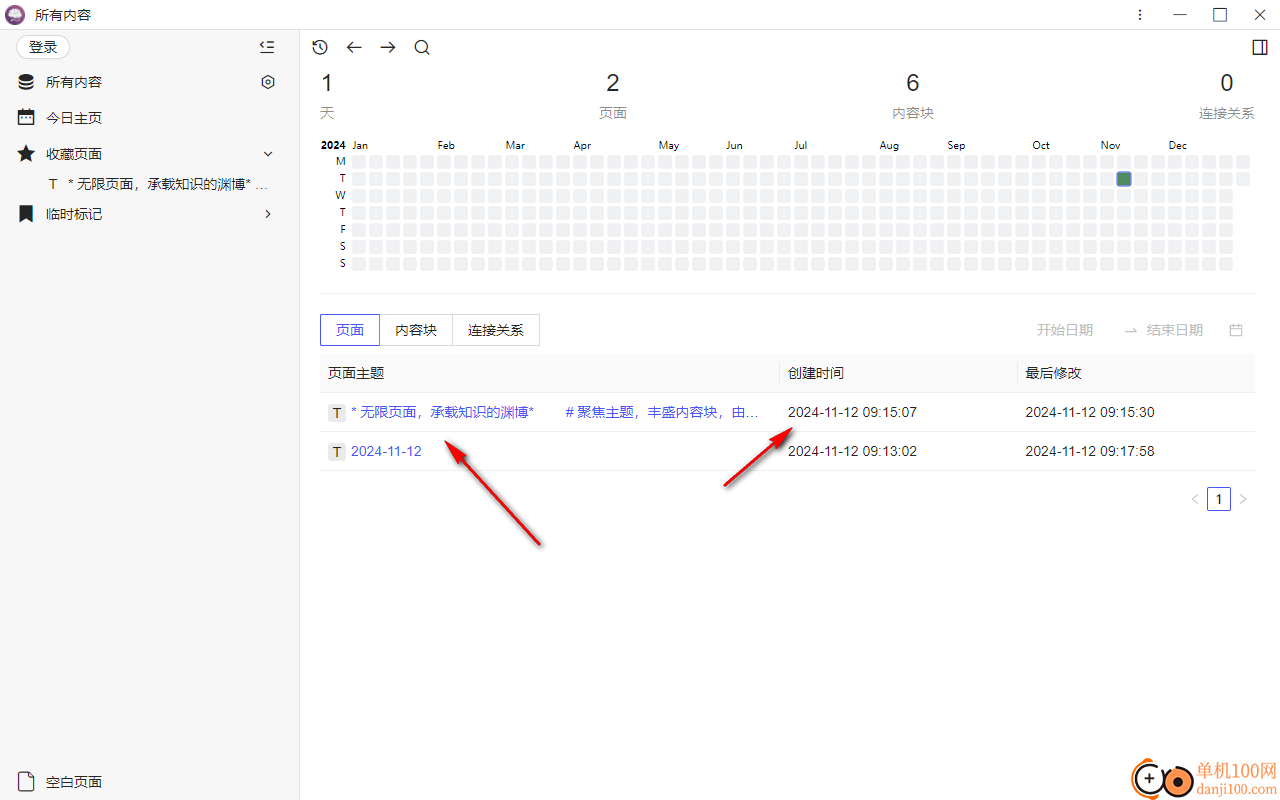Click the 天 count statistic showing 1
The height and width of the screenshot is (800, 1280).
(327, 96)
